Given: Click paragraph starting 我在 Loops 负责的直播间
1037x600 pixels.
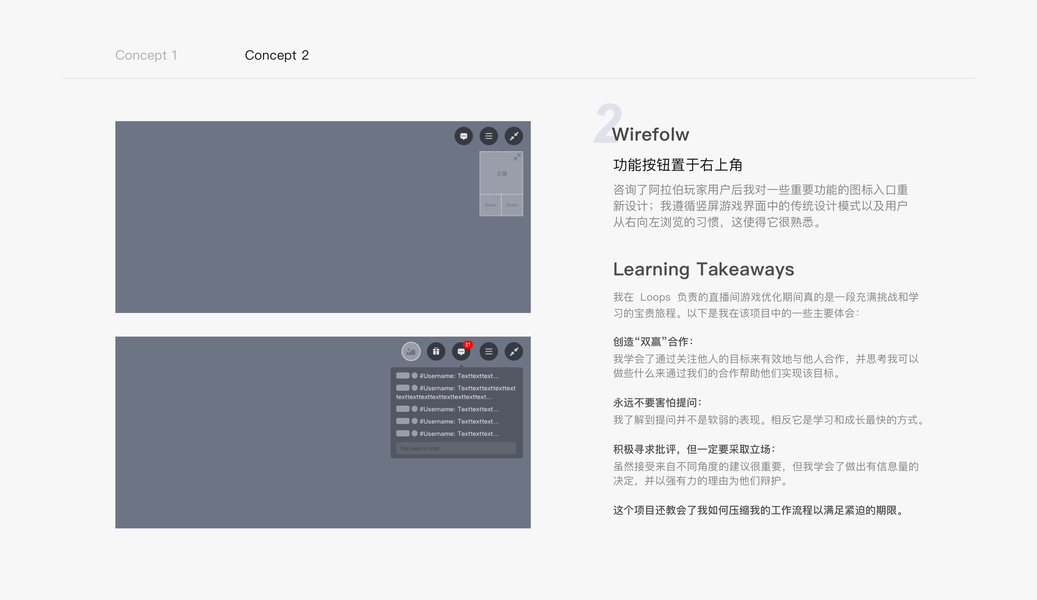Looking at the screenshot, I should tap(766, 305).
